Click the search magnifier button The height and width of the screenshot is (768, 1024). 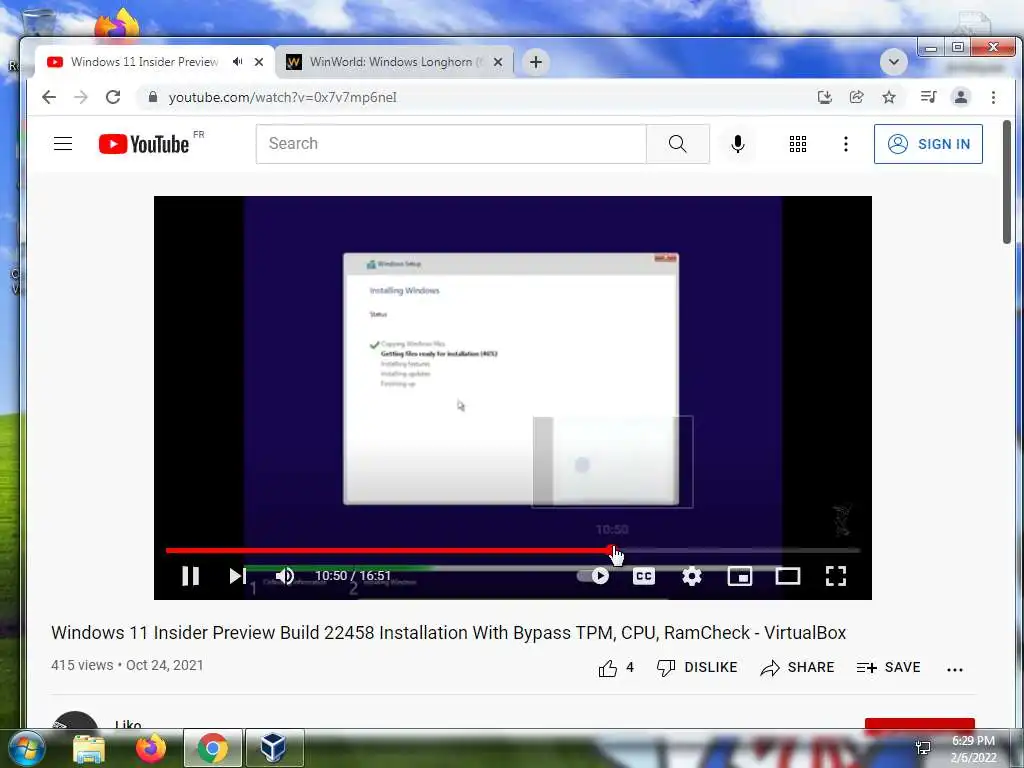(678, 144)
